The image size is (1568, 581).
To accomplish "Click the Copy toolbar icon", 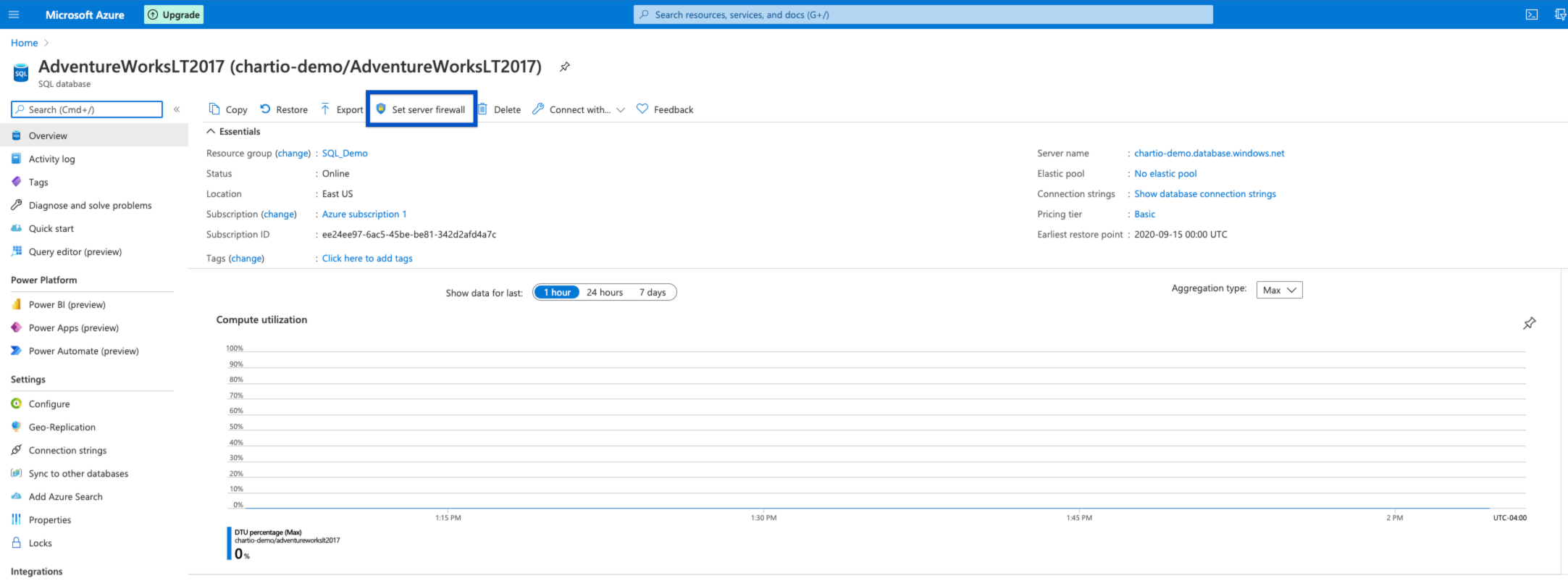I will pyautogui.click(x=214, y=109).
